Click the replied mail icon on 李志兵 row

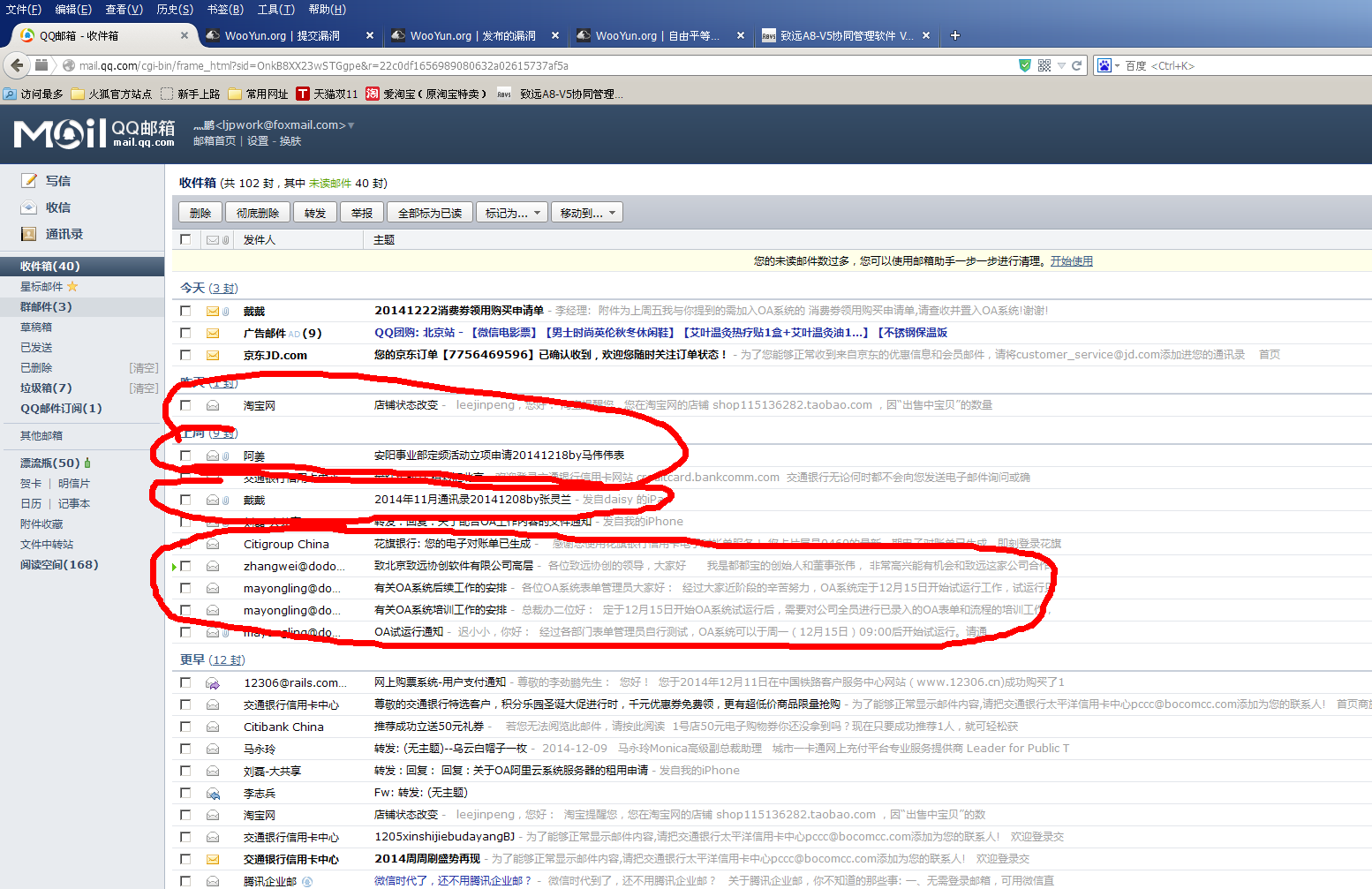click(x=213, y=793)
